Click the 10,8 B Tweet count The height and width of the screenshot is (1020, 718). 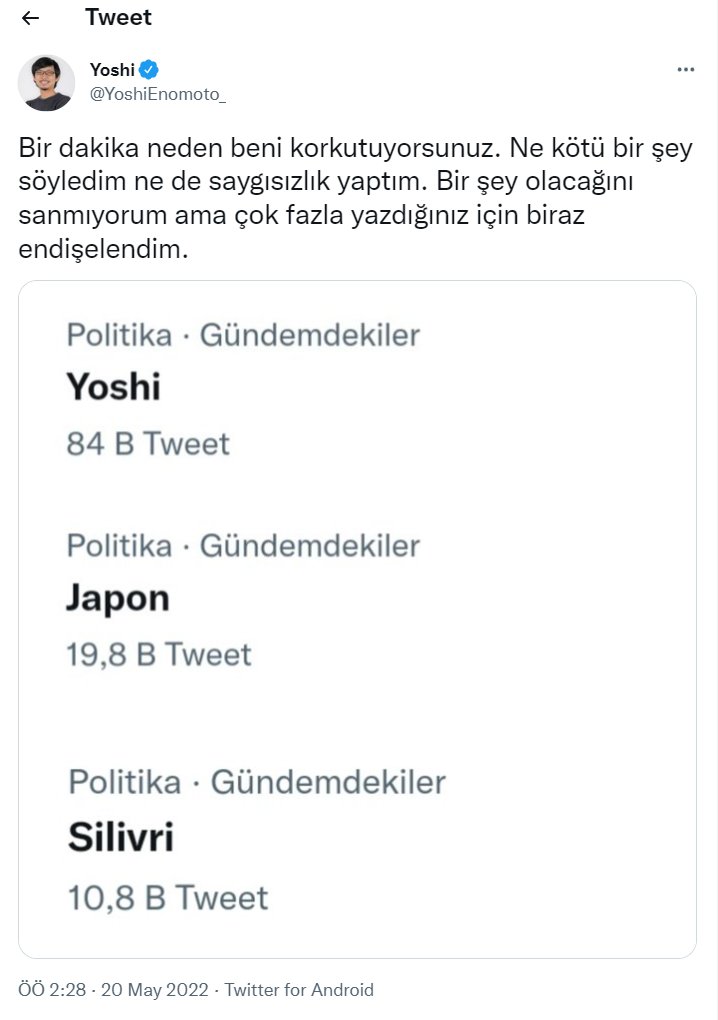[x=168, y=897]
